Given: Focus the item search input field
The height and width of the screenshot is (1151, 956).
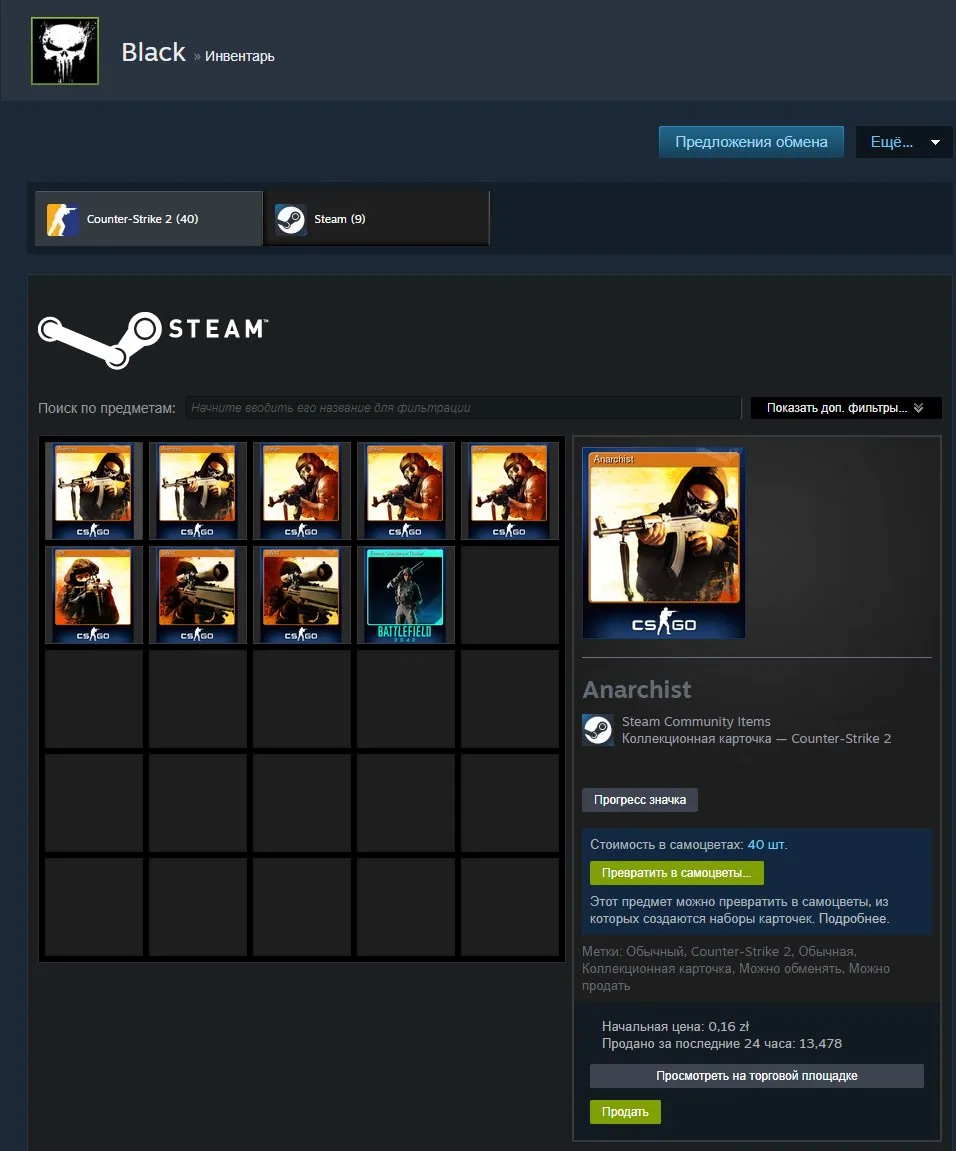Looking at the screenshot, I should click(x=463, y=408).
